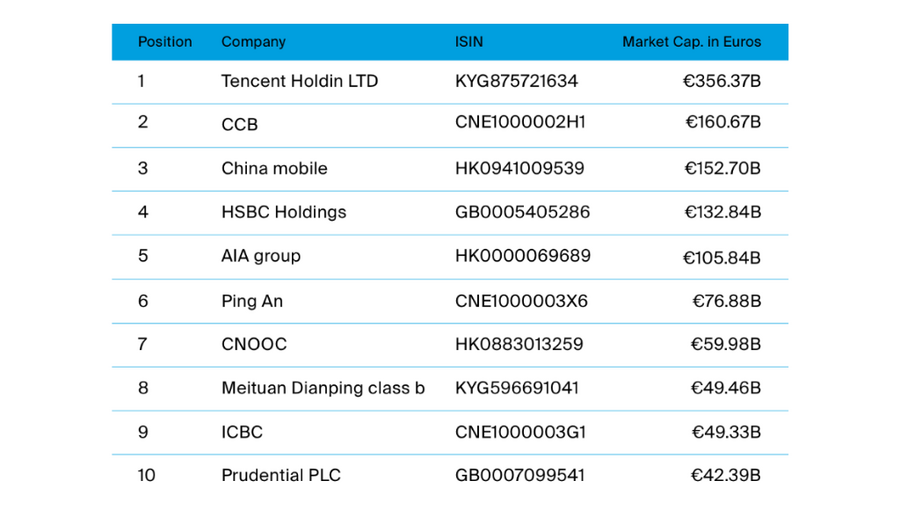Click the ISIN column header

tap(469, 42)
